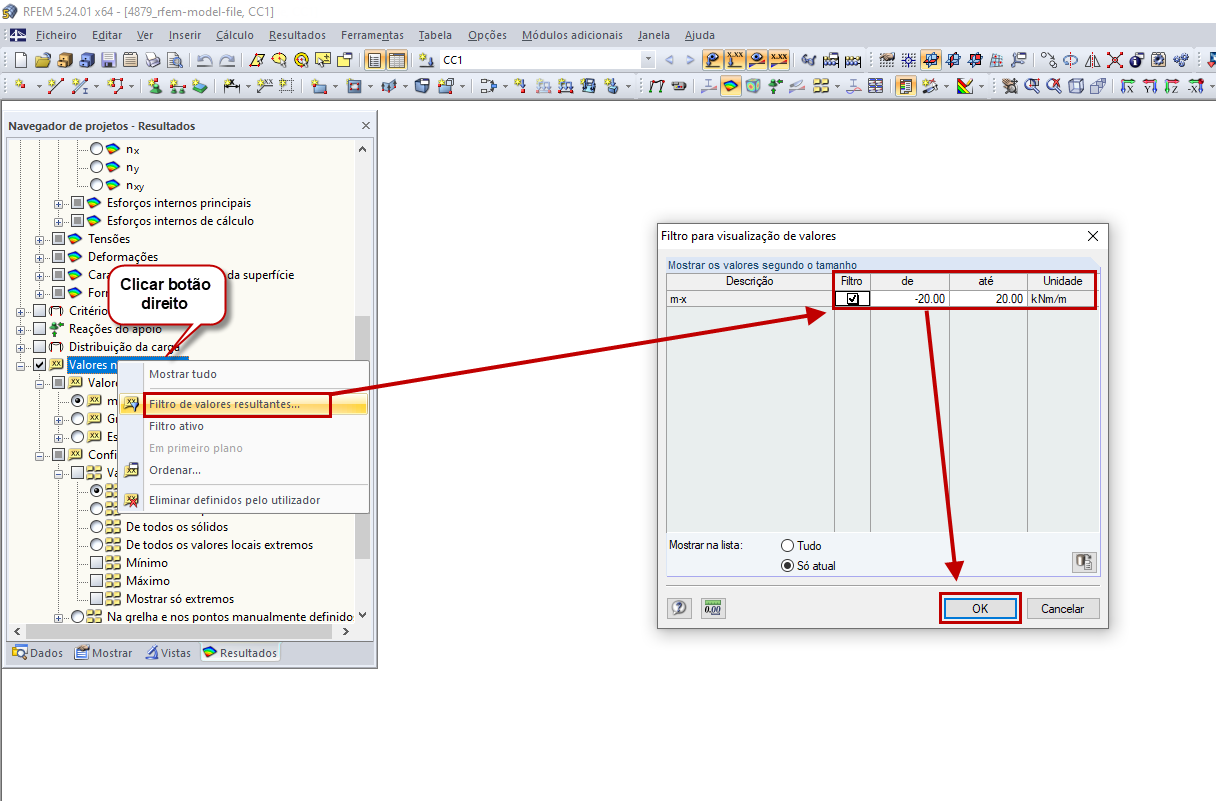Undo the last action
Viewport: 1216px width, 801px height.
tap(204, 60)
